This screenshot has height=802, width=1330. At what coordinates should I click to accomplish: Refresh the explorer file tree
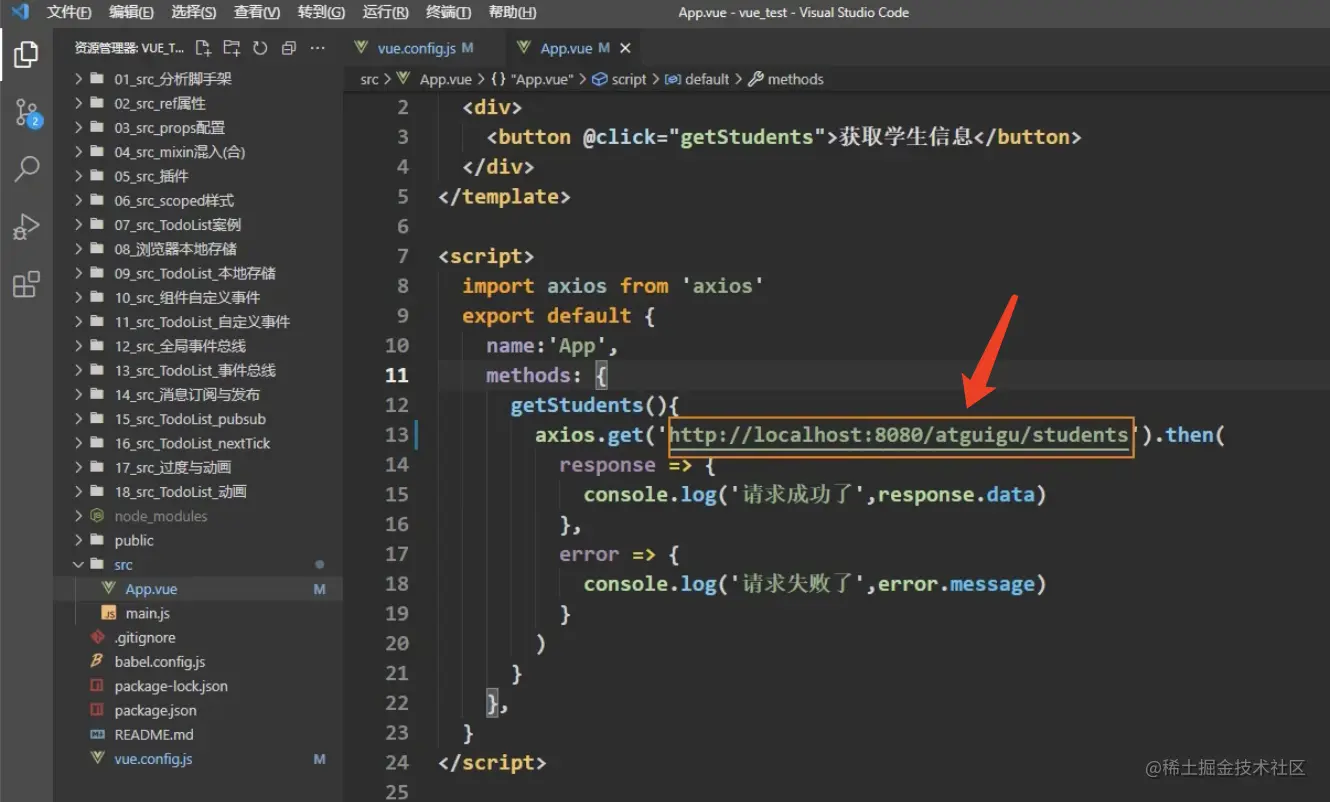point(260,48)
